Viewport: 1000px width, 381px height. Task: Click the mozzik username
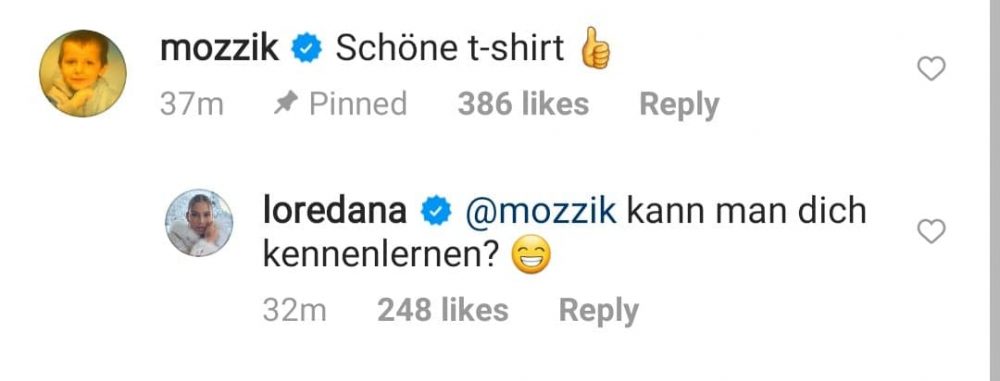[x=219, y=49]
